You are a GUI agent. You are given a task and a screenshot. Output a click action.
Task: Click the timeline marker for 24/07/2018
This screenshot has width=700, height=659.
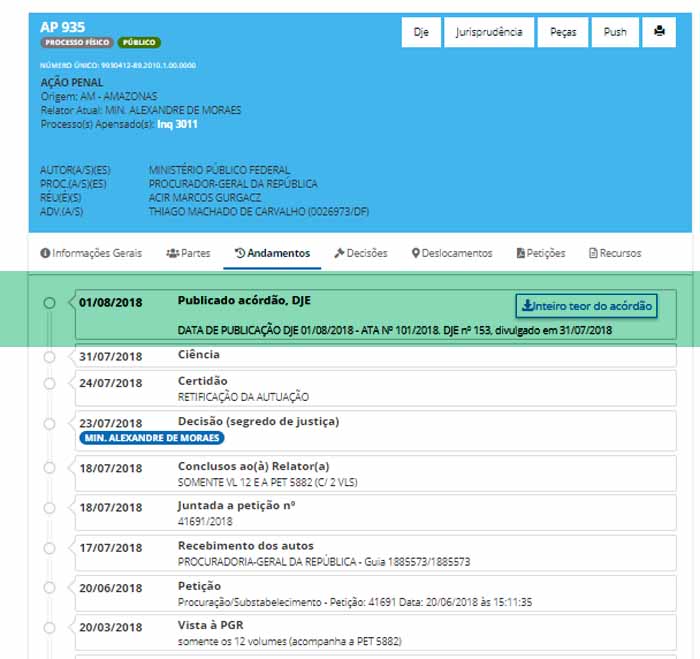tap(49, 382)
